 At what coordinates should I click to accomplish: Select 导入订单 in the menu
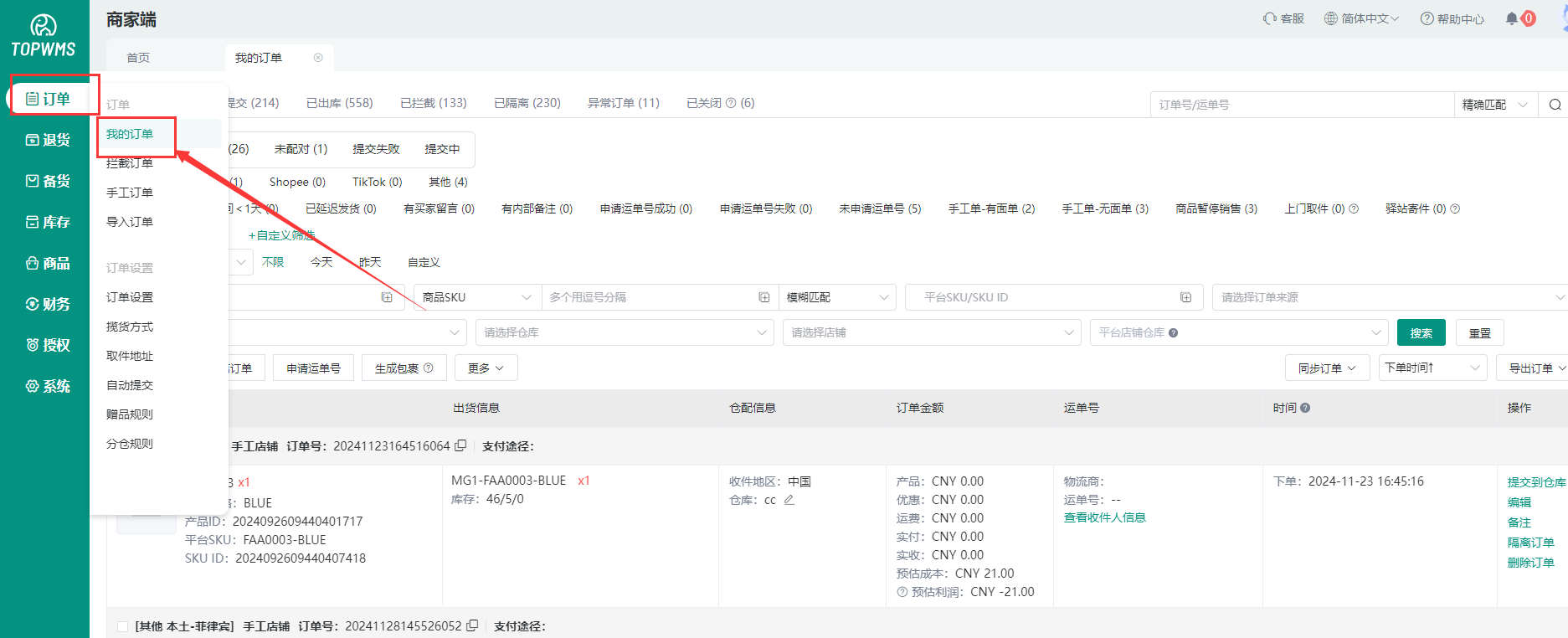coord(130,222)
